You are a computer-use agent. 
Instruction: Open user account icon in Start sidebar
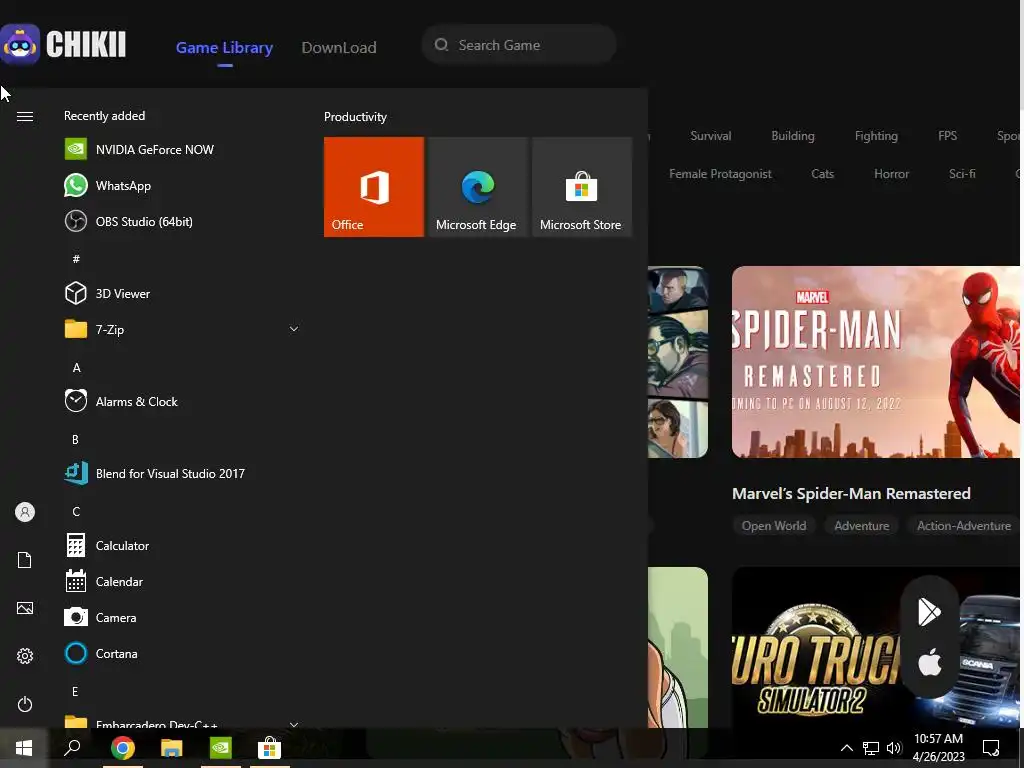coord(25,512)
